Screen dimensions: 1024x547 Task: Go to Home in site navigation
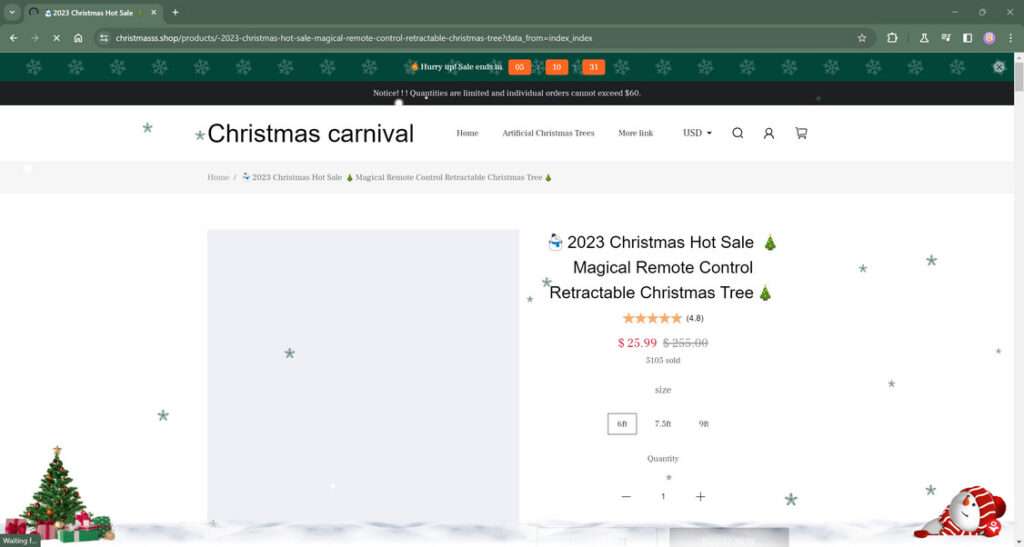click(x=467, y=133)
